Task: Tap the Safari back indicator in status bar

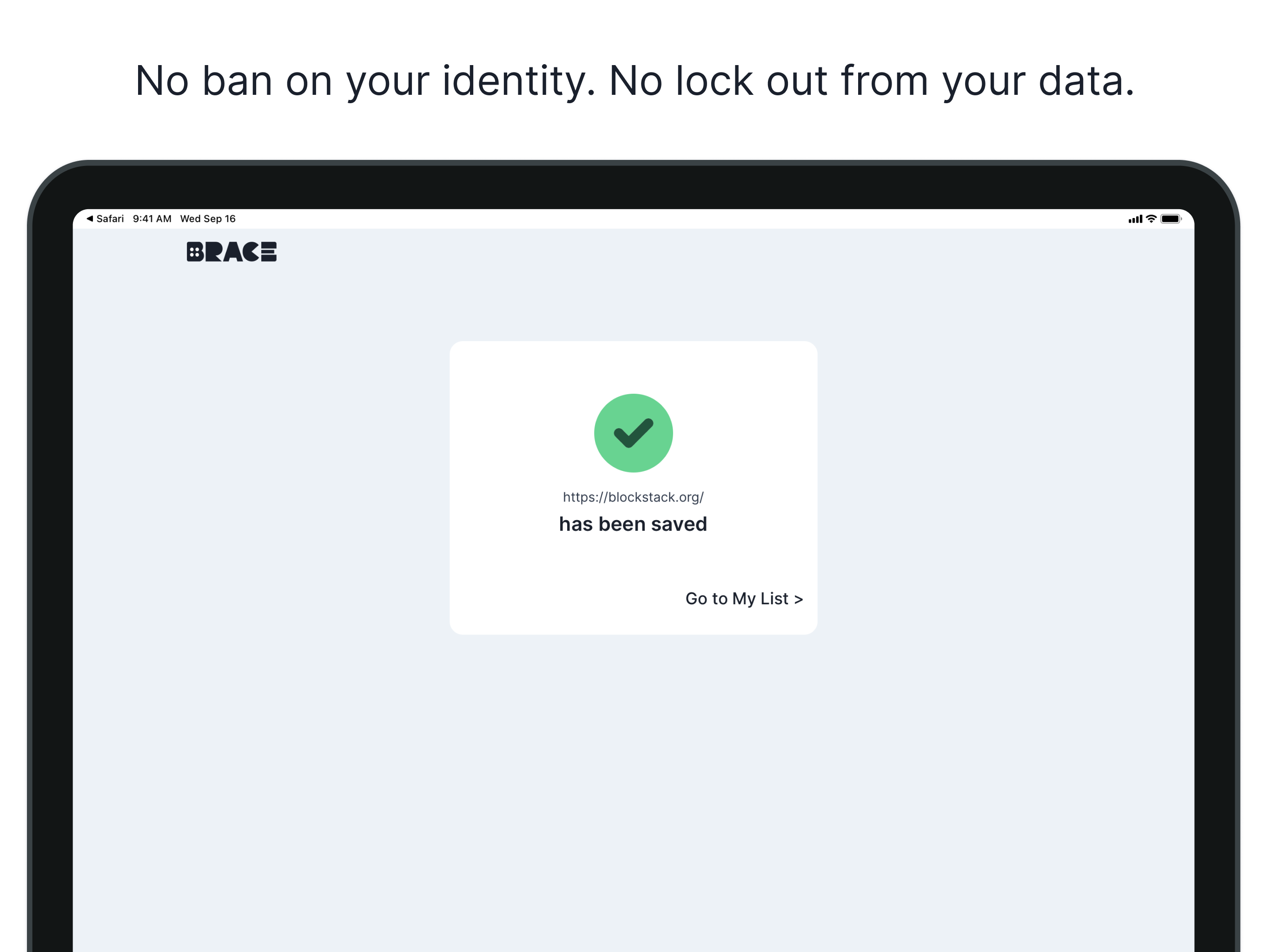Action: pos(90,218)
